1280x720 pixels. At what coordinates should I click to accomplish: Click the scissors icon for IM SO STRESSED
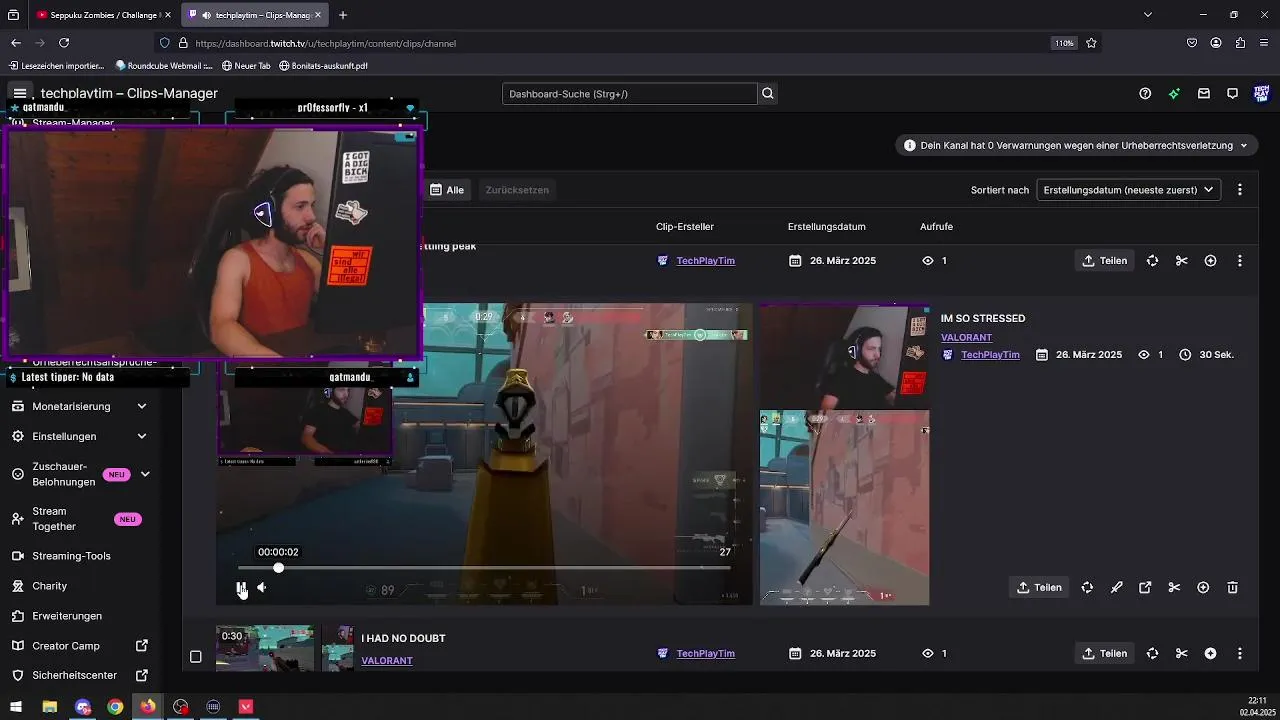click(x=1174, y=588)
